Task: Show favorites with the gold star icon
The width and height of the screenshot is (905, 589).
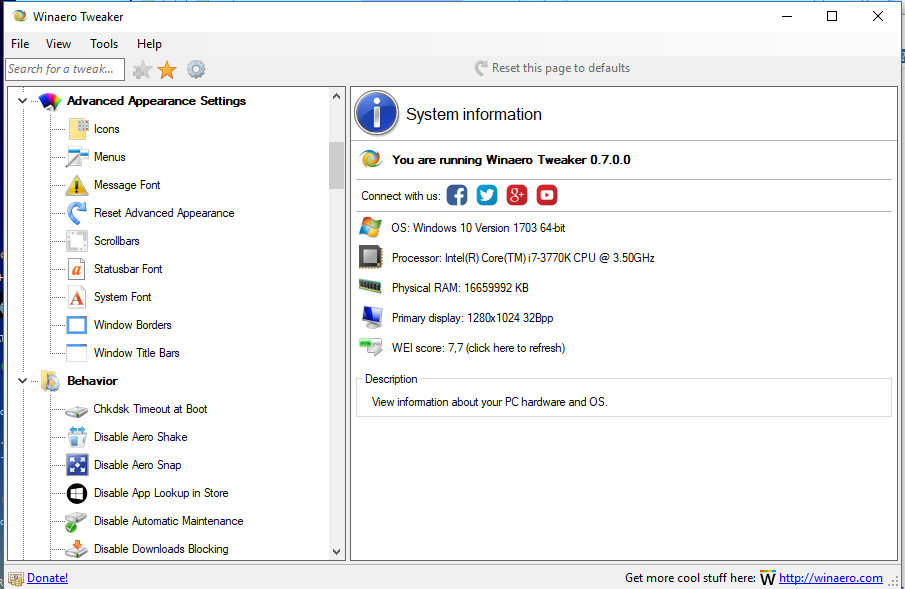Action: pos(167,70)
